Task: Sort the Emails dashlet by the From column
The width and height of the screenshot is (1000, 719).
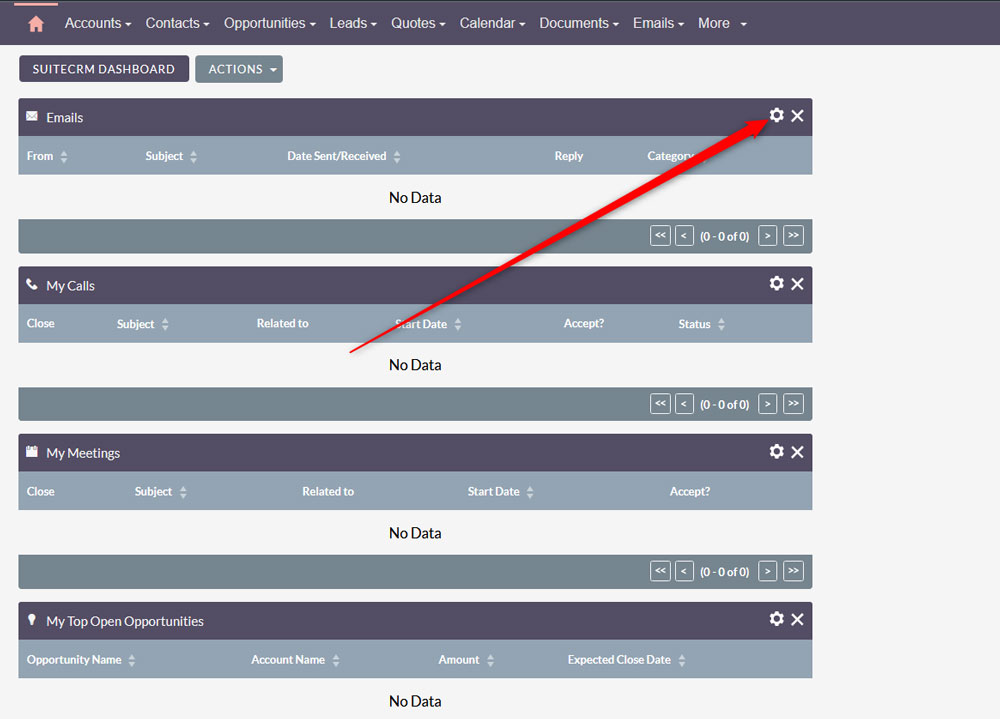Action: pos(40,156)
